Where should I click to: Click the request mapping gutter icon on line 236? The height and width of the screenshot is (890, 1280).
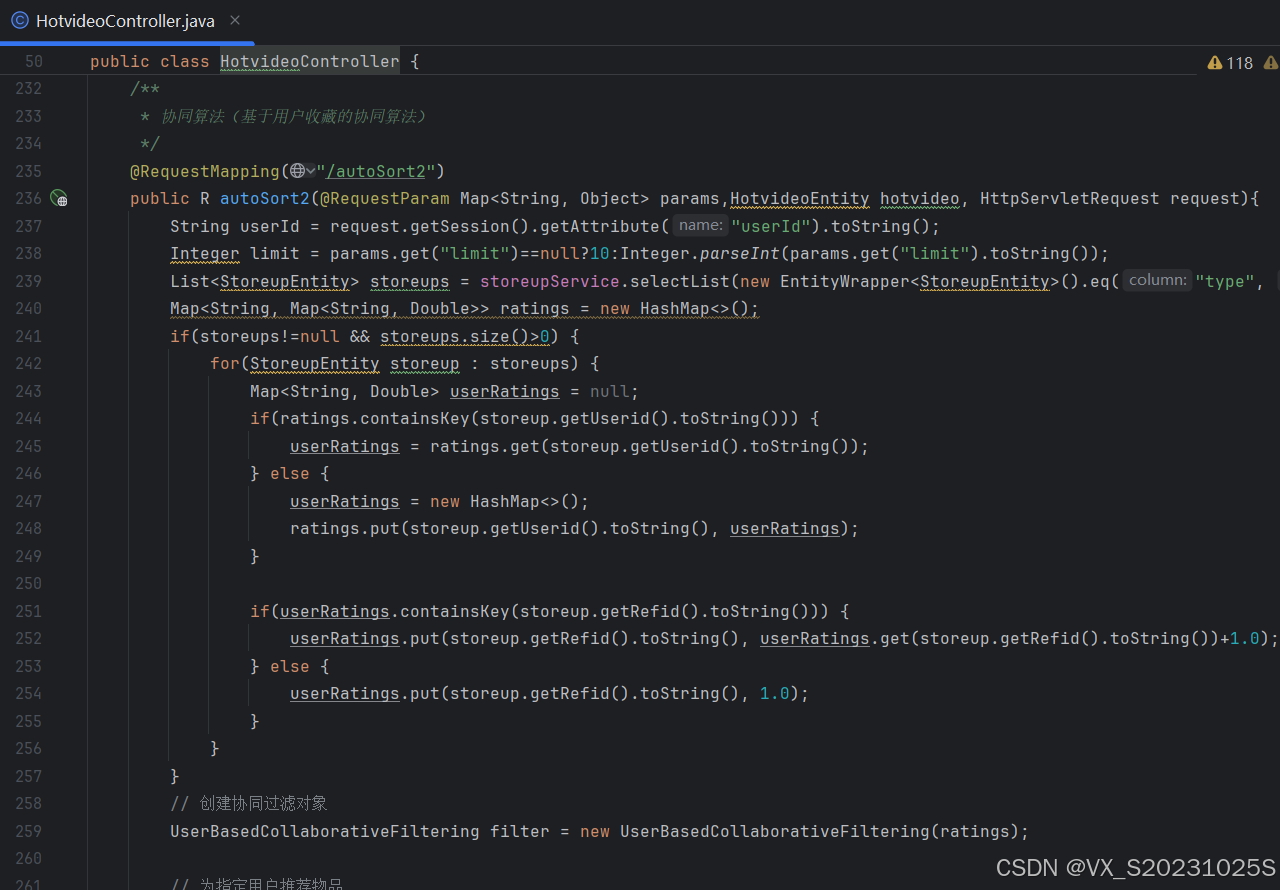coord(59,198)
